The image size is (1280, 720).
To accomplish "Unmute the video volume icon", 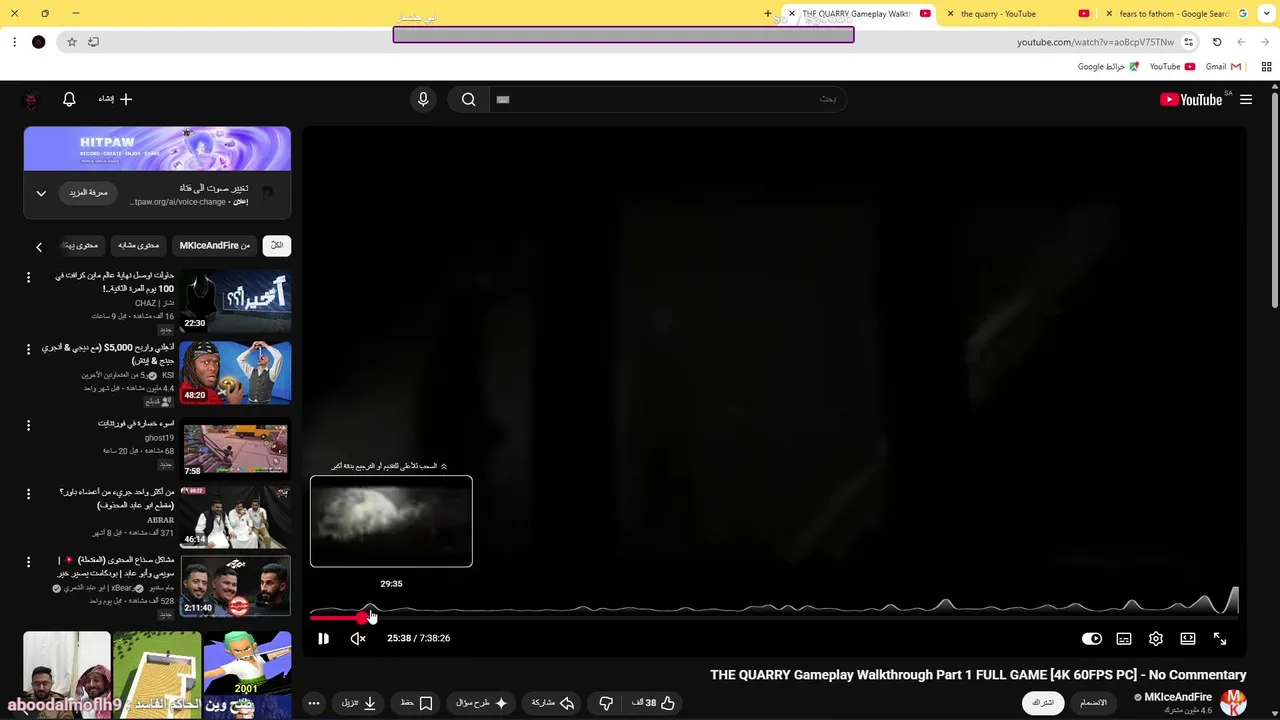I will tap(358, 638).
